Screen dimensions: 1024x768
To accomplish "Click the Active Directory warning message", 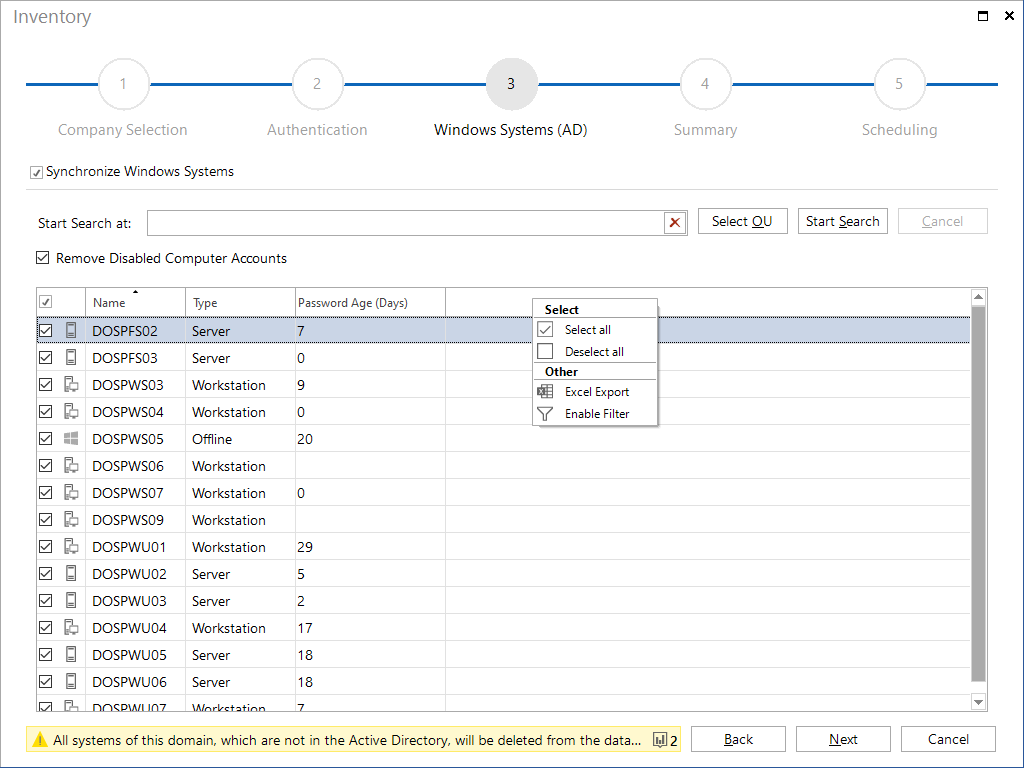I will click(x=347, y=740).
